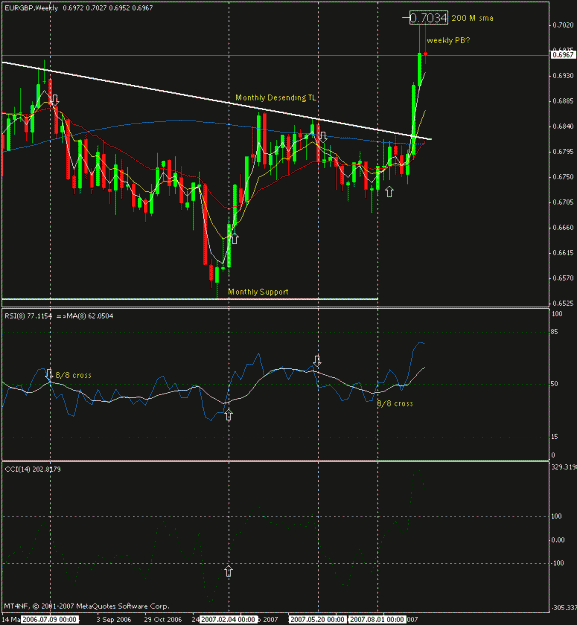The width and height of the screenshot is (577, 625).
Task: Click the CCI scale value -100
Action: (x=558, y=563)
